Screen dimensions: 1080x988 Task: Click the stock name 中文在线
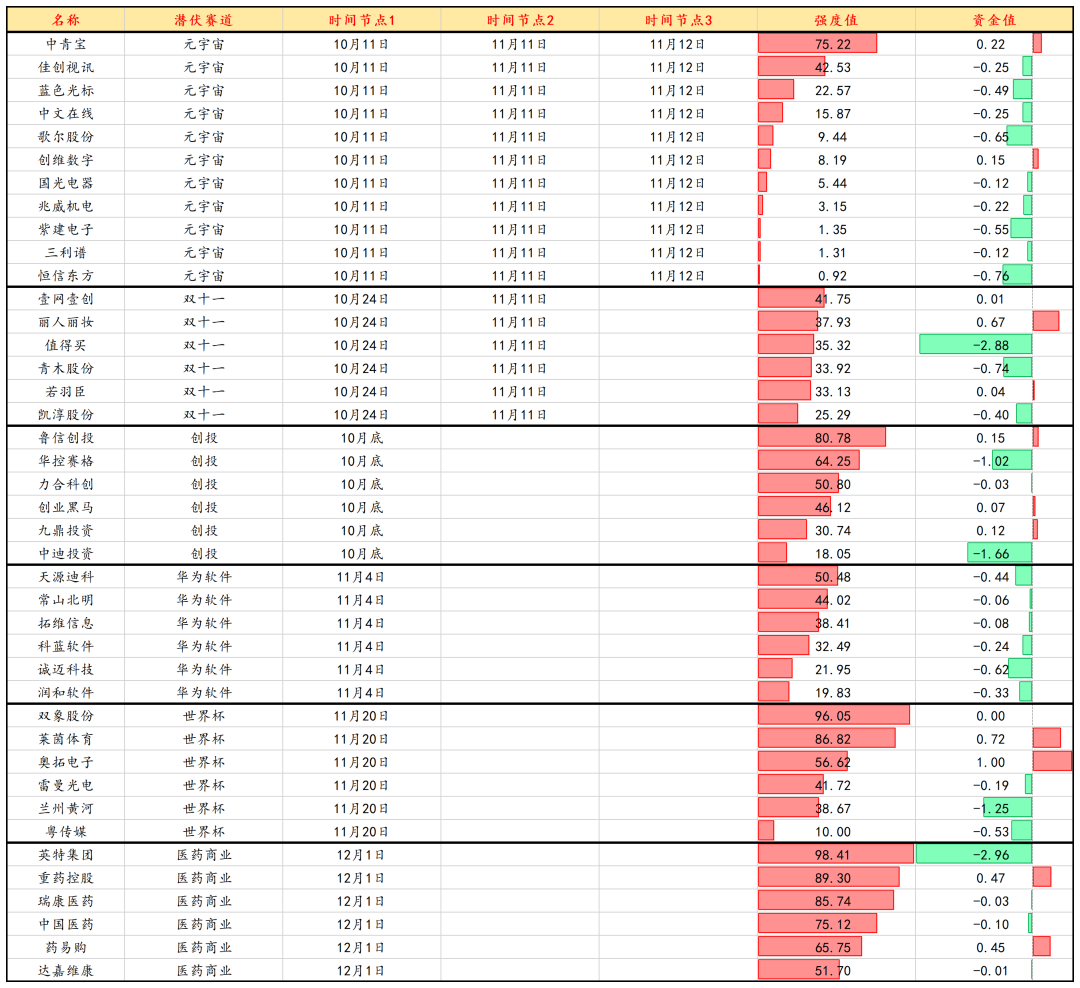click(x=65, y=114)
